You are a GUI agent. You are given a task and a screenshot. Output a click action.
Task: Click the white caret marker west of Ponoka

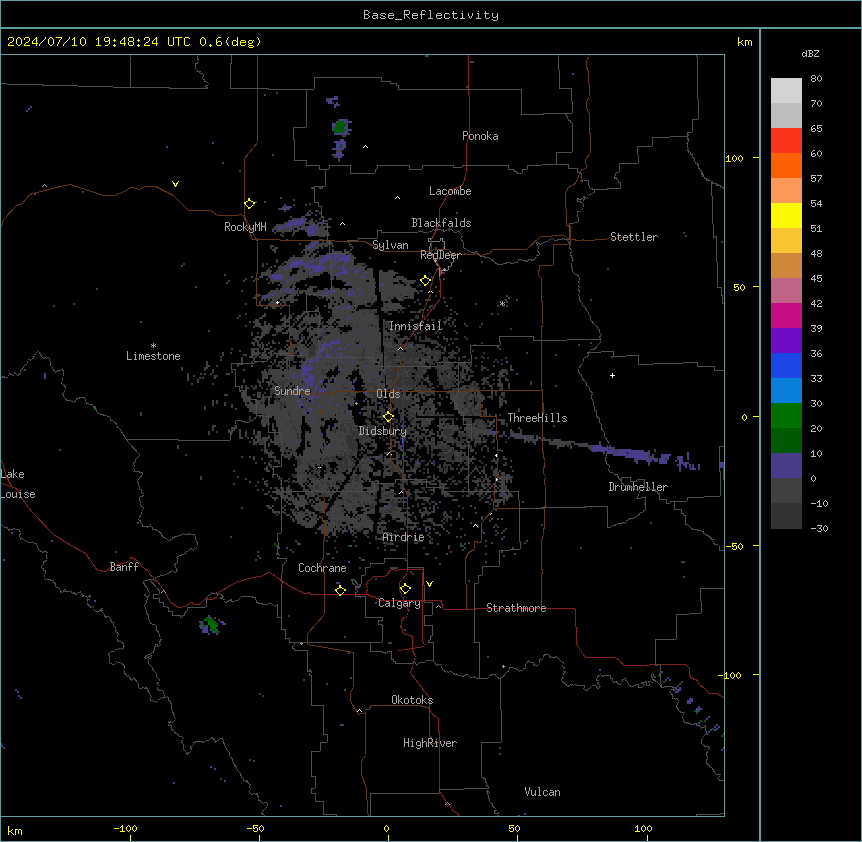pyautogui.click(x=366, y=147)
